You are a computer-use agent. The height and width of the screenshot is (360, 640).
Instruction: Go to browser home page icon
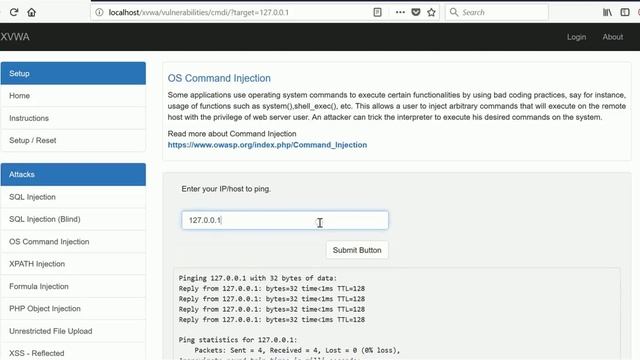(x=31, y=12)
